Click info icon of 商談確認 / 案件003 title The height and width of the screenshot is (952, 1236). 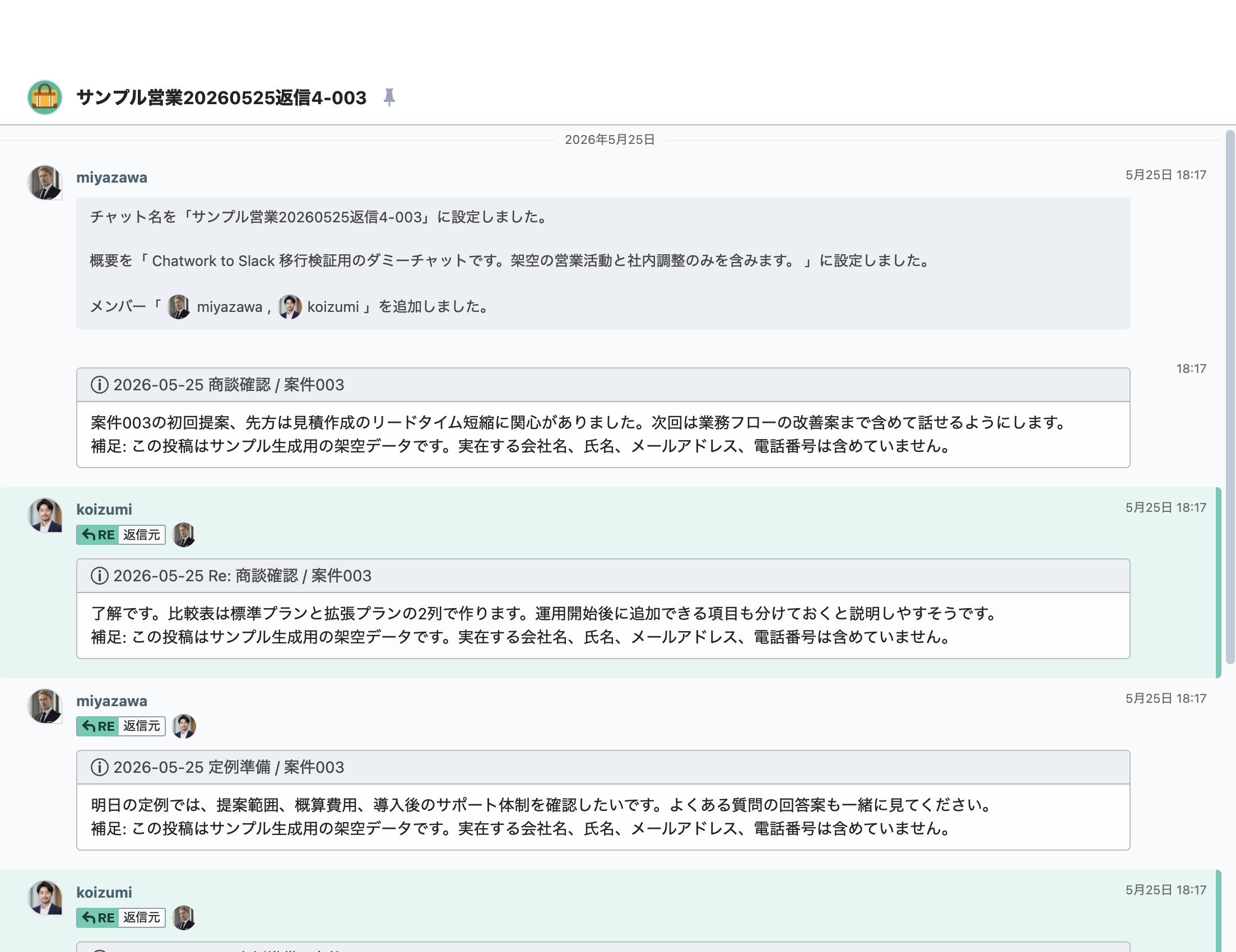point(100,385)
